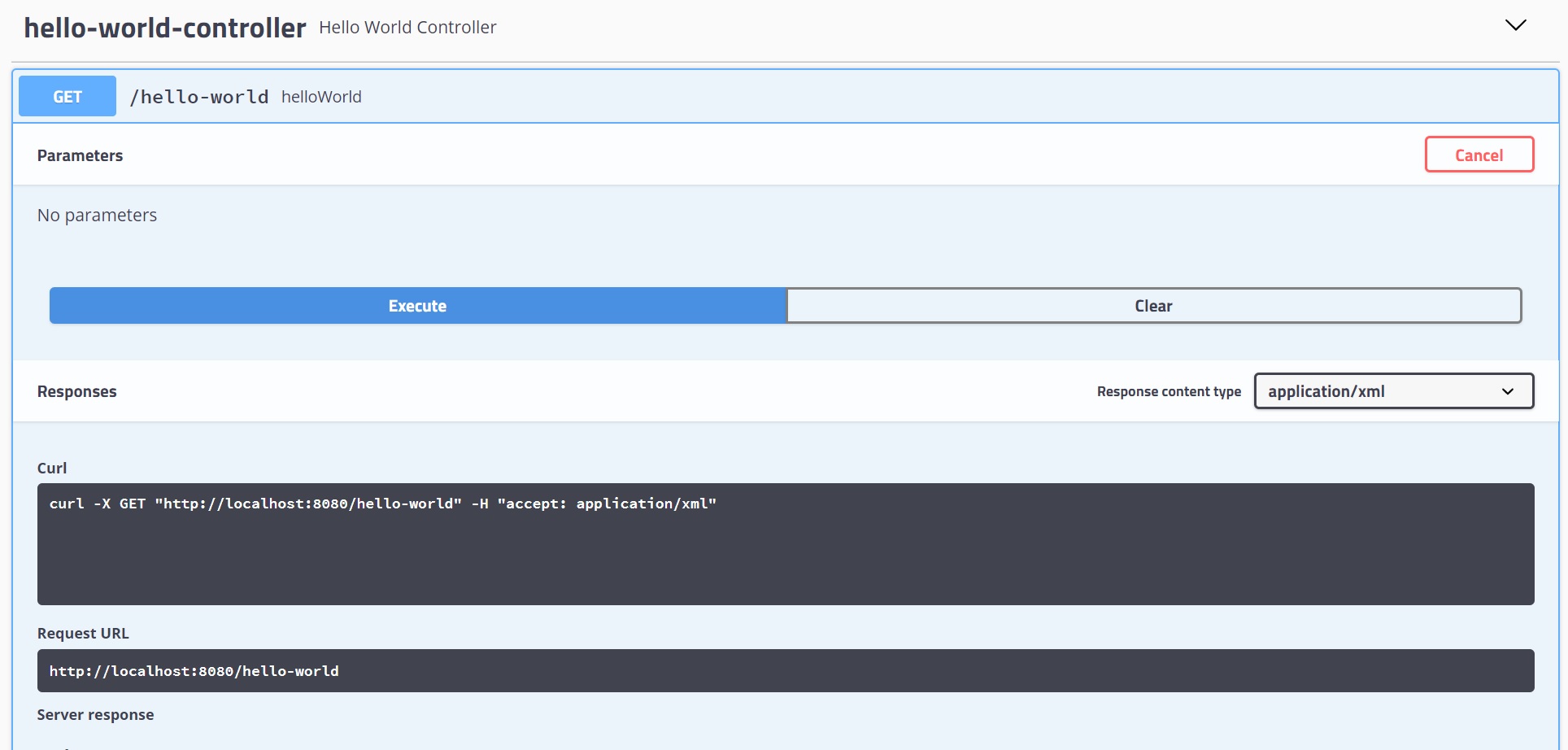Click the 'Server response' heading
Image resolution: width=1568 pixels, height=750 pixels.
click(x=95, y=714)
